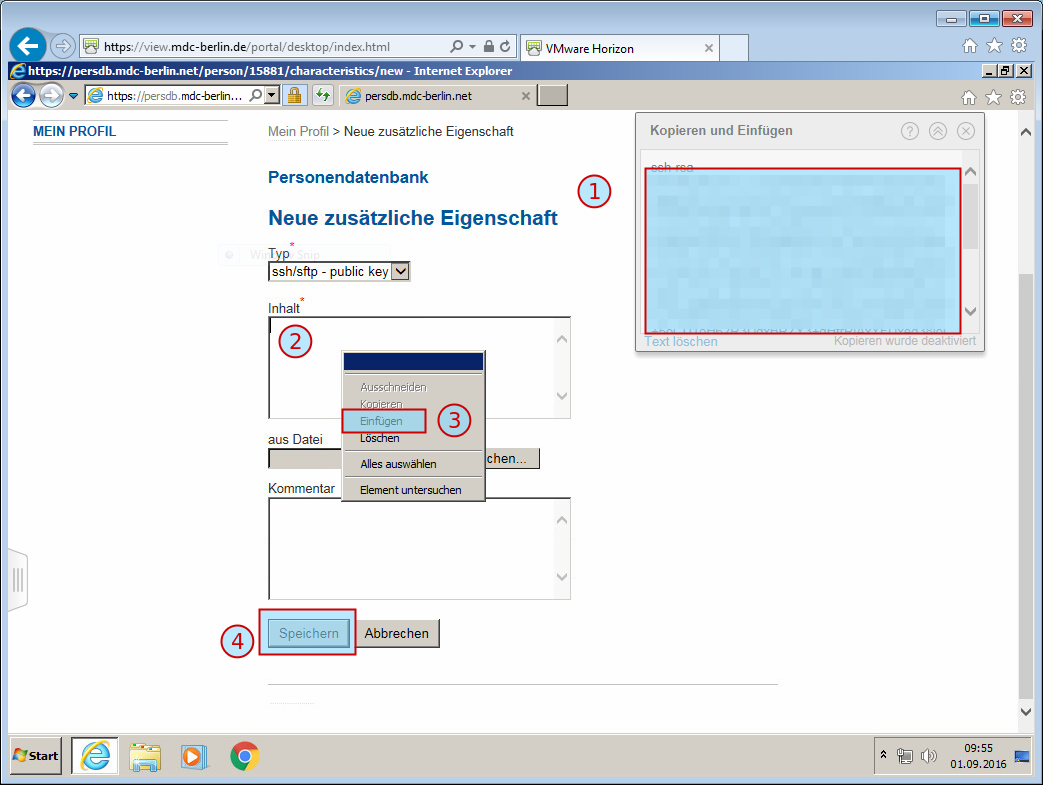Choose Löschen from the context menu

[x=379, y=438]
